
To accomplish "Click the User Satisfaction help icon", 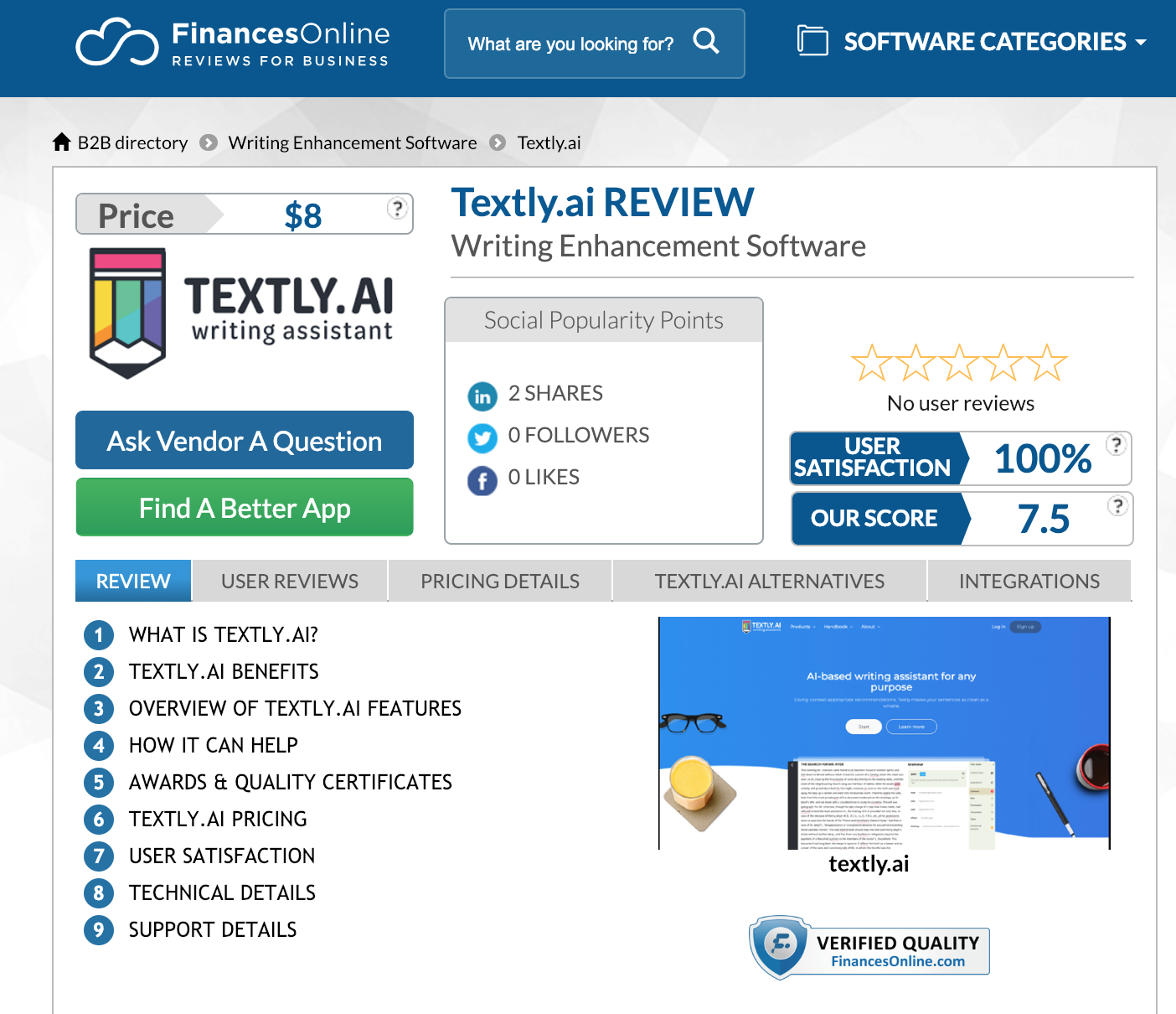I will (1116, 444).
